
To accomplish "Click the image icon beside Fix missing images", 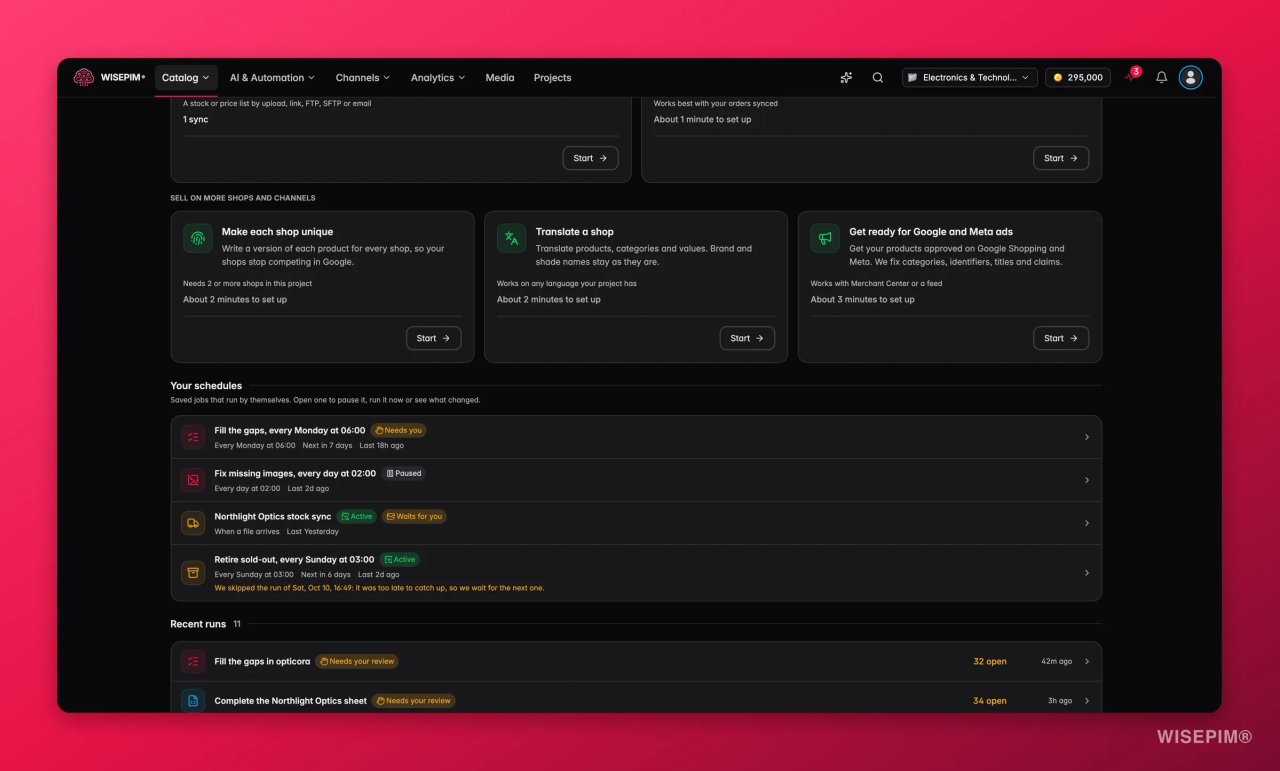I will tap(193, 480).
